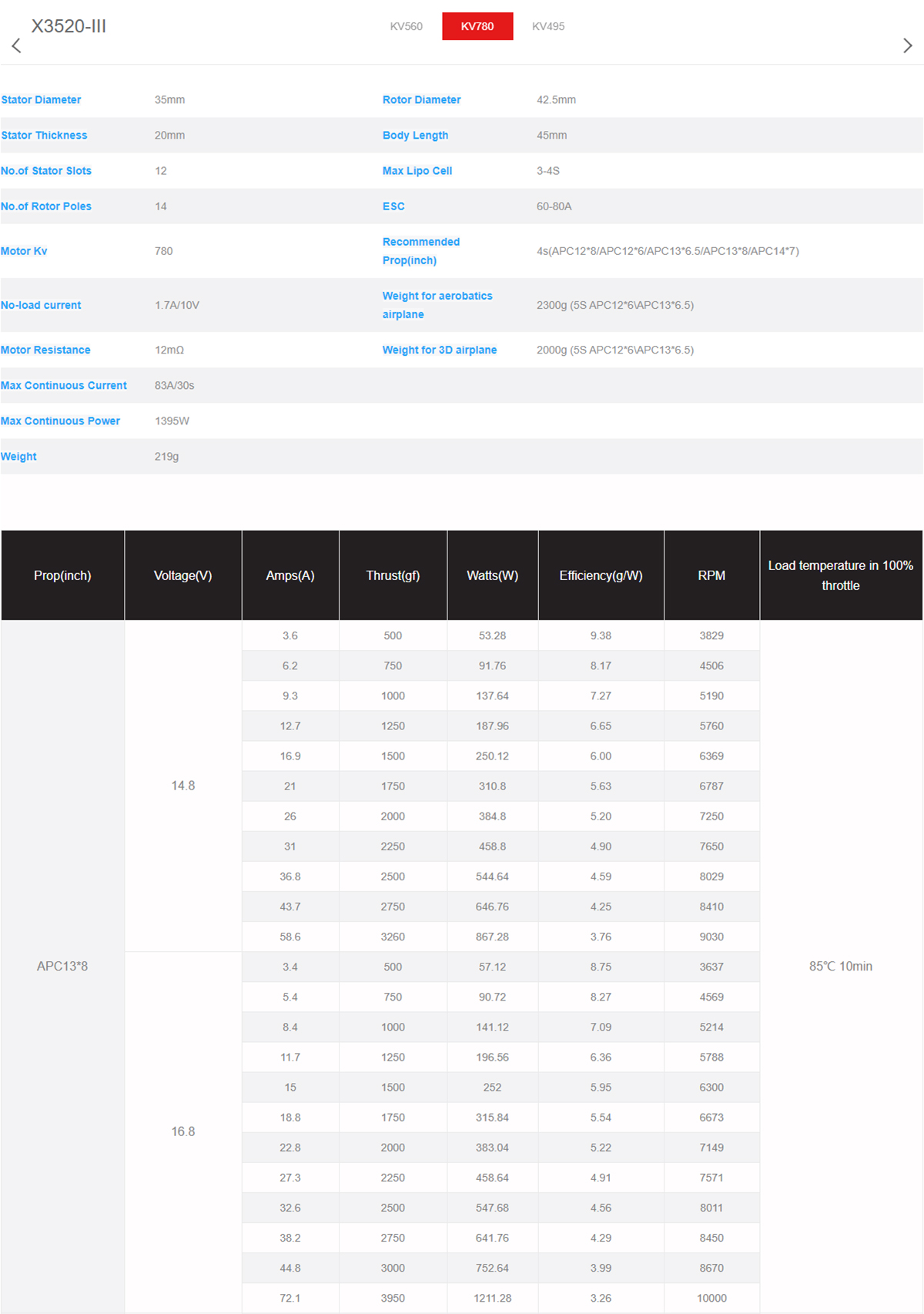Image resolution: width=924 pixels, height=1314 pixels.
Task: Click the Efficiency(g/W) column header
Action: click(x=601, y=575)
